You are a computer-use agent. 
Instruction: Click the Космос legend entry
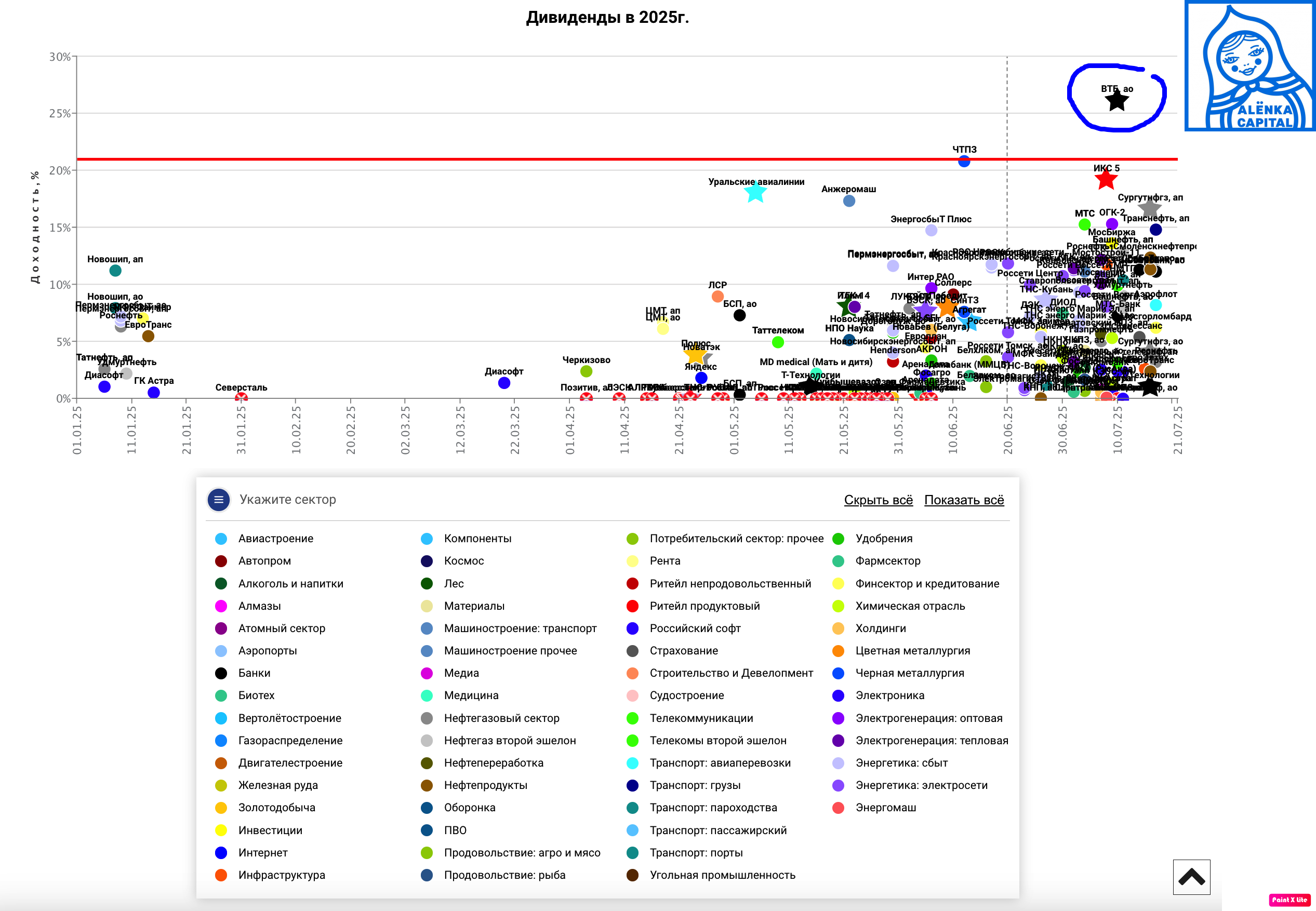[452, 561]
